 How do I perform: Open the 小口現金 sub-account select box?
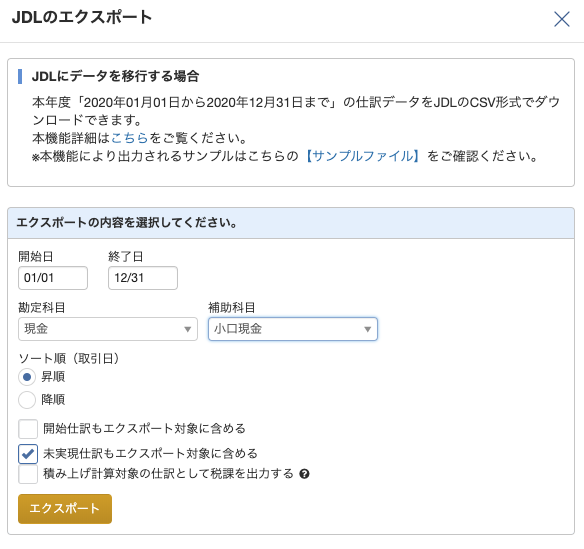click(293, 329)
